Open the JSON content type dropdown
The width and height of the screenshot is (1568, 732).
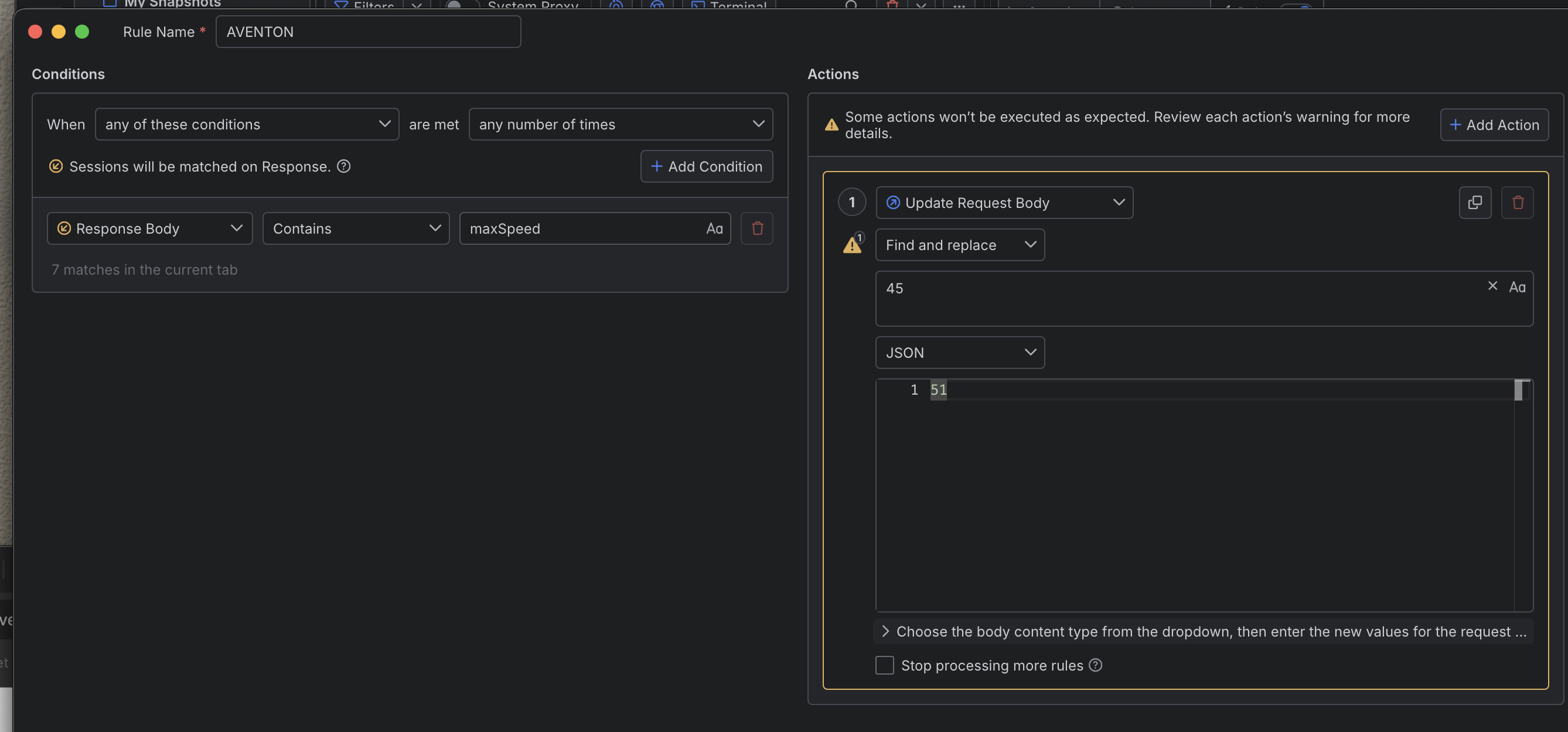point(959,353)
